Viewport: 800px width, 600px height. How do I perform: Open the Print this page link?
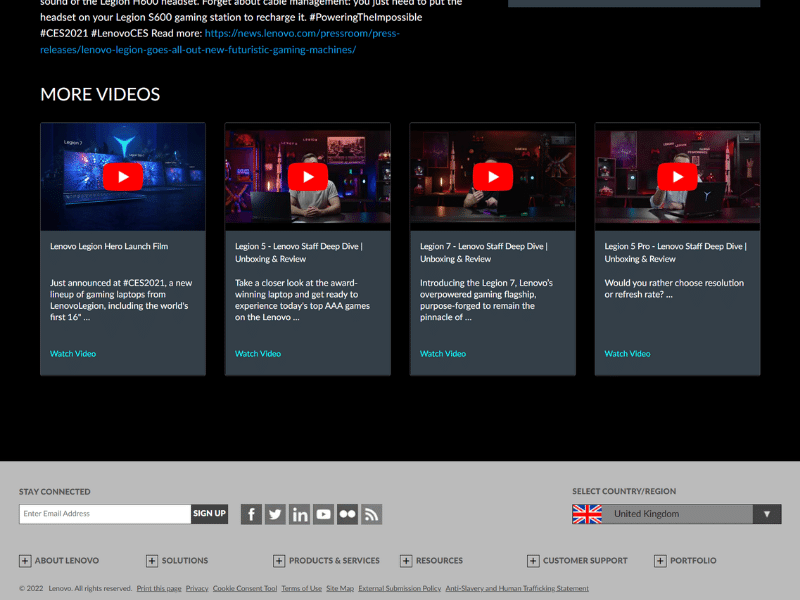(x=159, y=588)
